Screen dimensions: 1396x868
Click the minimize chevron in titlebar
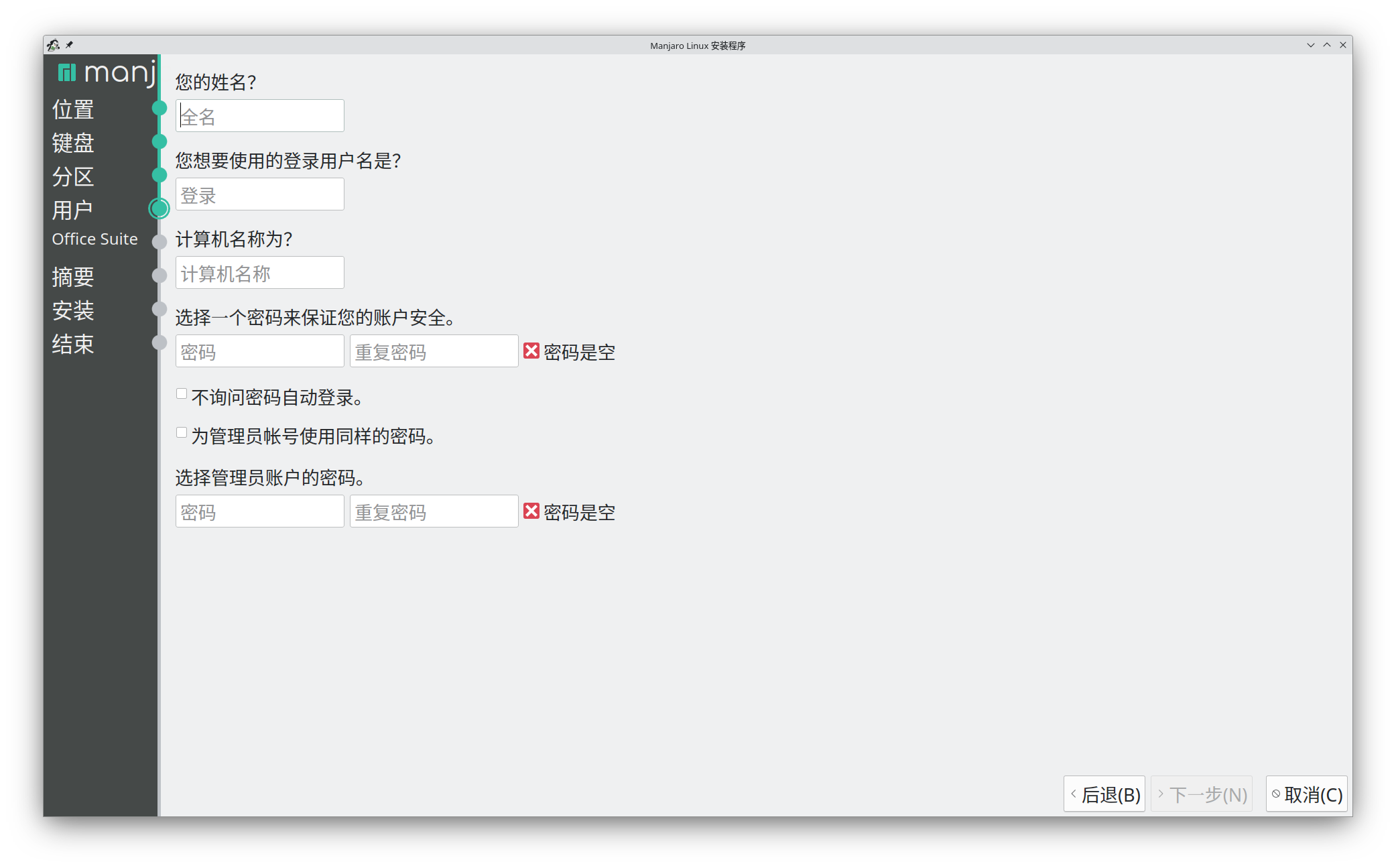(1310, 46)
